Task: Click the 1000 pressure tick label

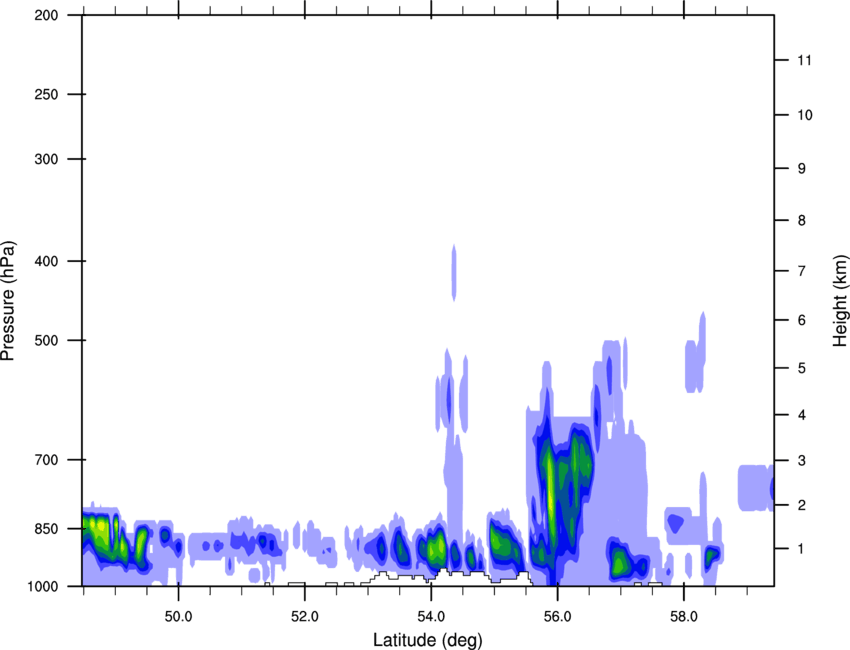Action: (x=43, y=586)
